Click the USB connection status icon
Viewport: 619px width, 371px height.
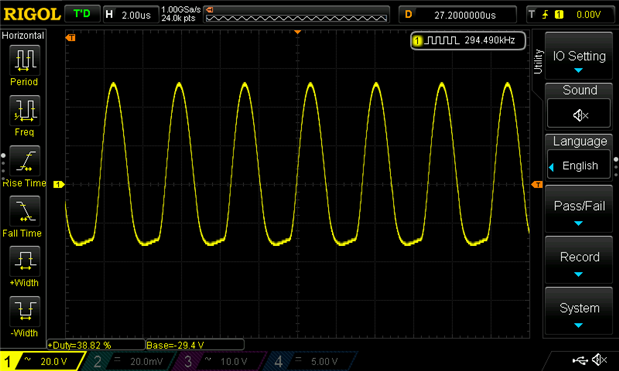click(x=580, y=360)
